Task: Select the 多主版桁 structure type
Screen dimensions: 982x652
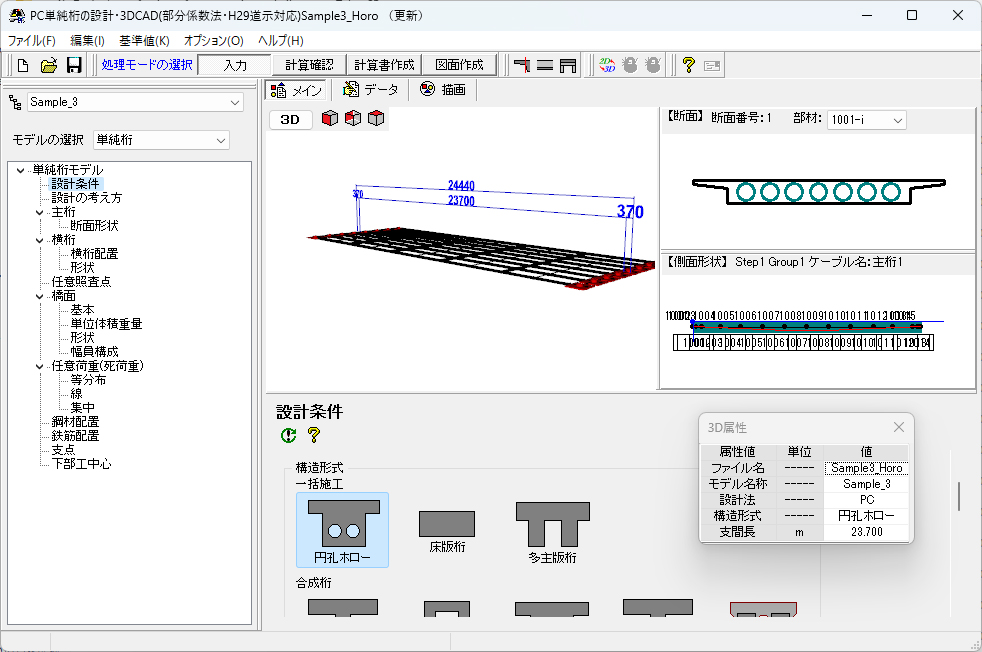Action: pyautogui.click(x=552, y=533)
